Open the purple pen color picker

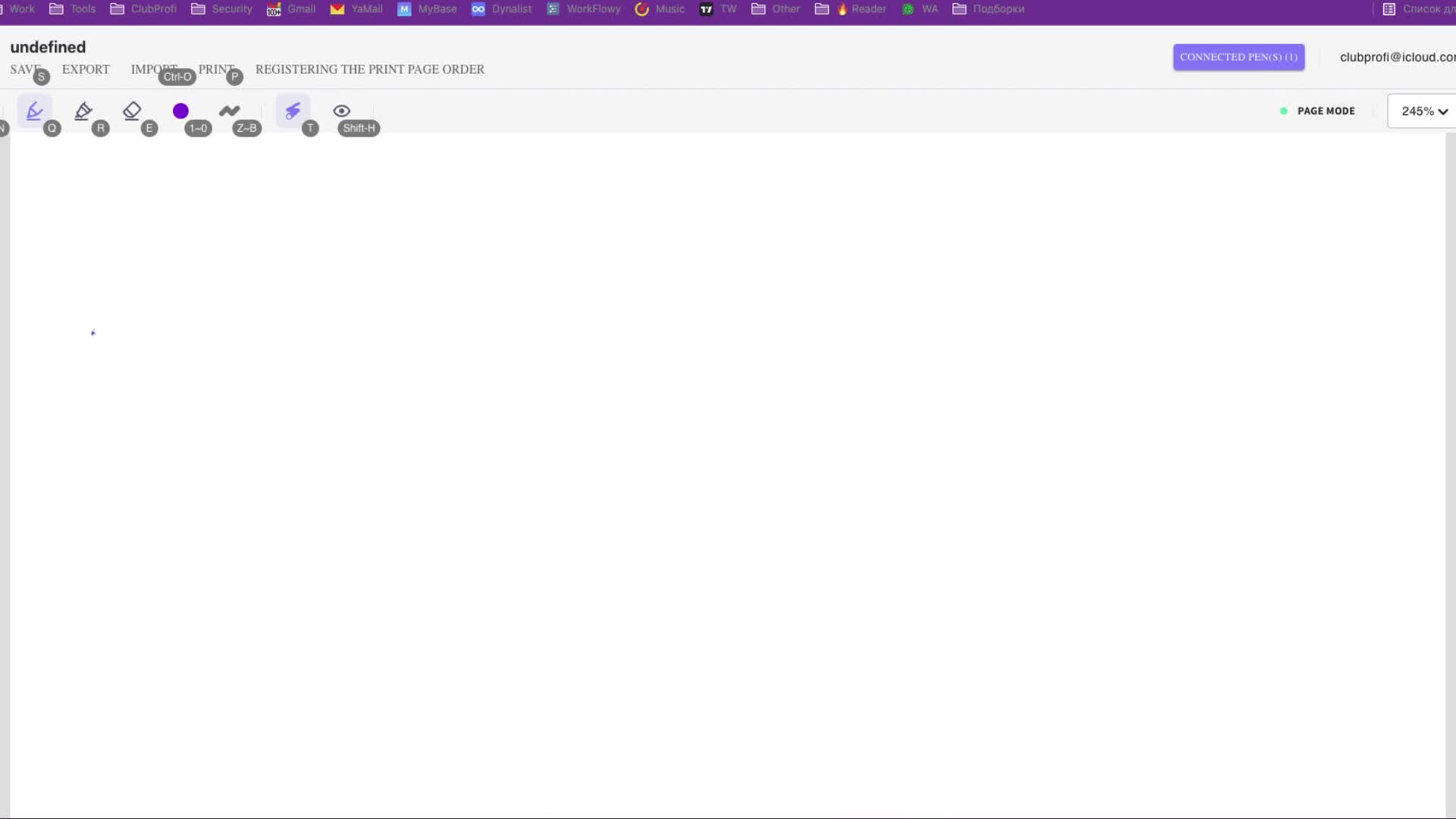point(180,111)
